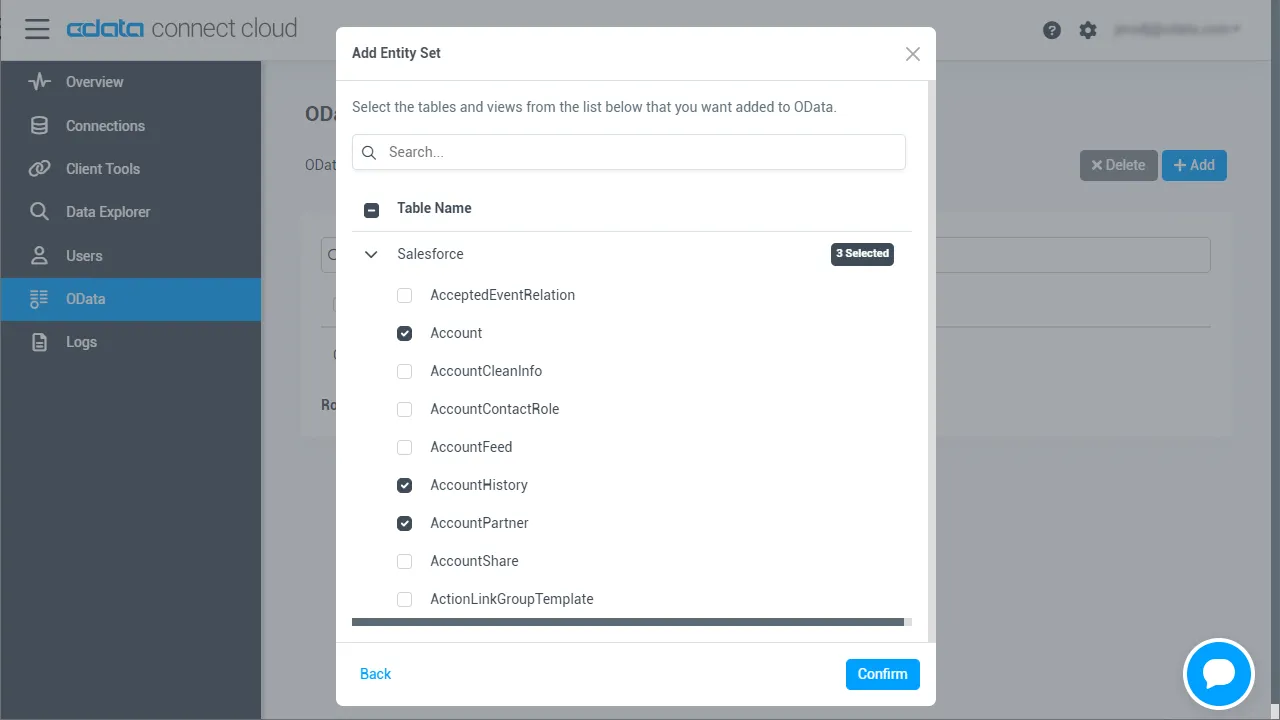Toggle the select-all Table Name checkbox
1280x720 pixels.
[x=371, y=210]
